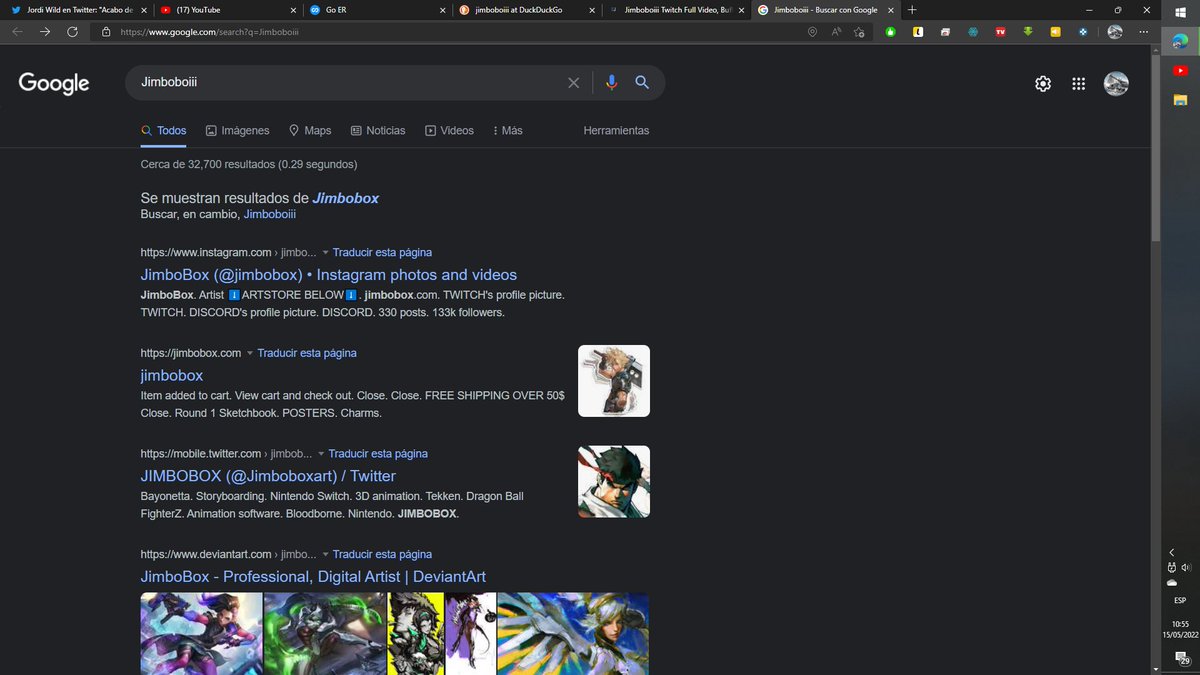Open the green download arrow extension
Viewport: 1200px width, 675px height.
pos(1027,32)
